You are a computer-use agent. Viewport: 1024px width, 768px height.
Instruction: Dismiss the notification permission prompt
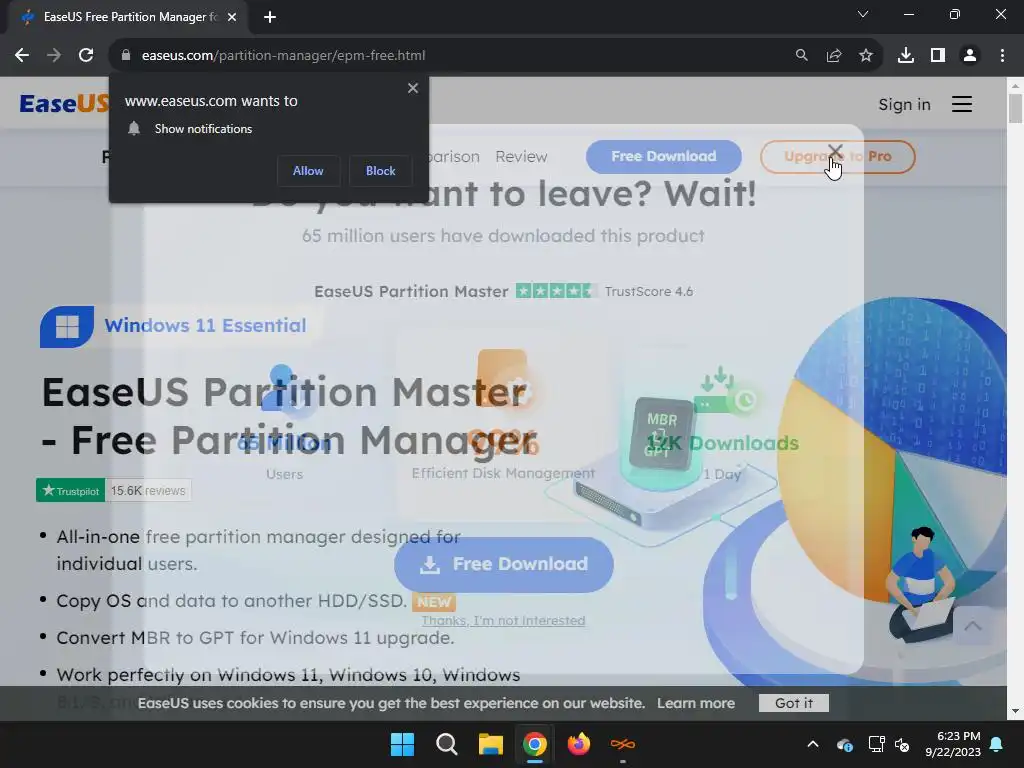point(413,88)
